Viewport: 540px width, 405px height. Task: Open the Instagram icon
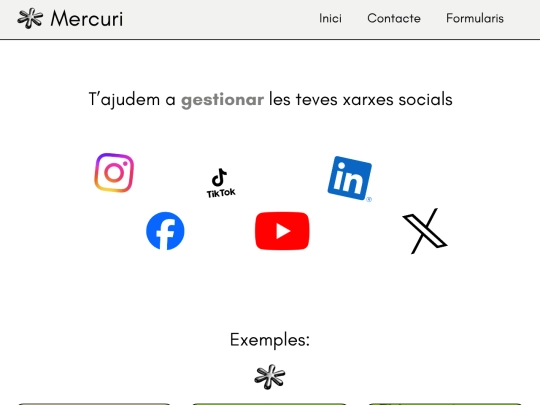click(x=114, y=173)
